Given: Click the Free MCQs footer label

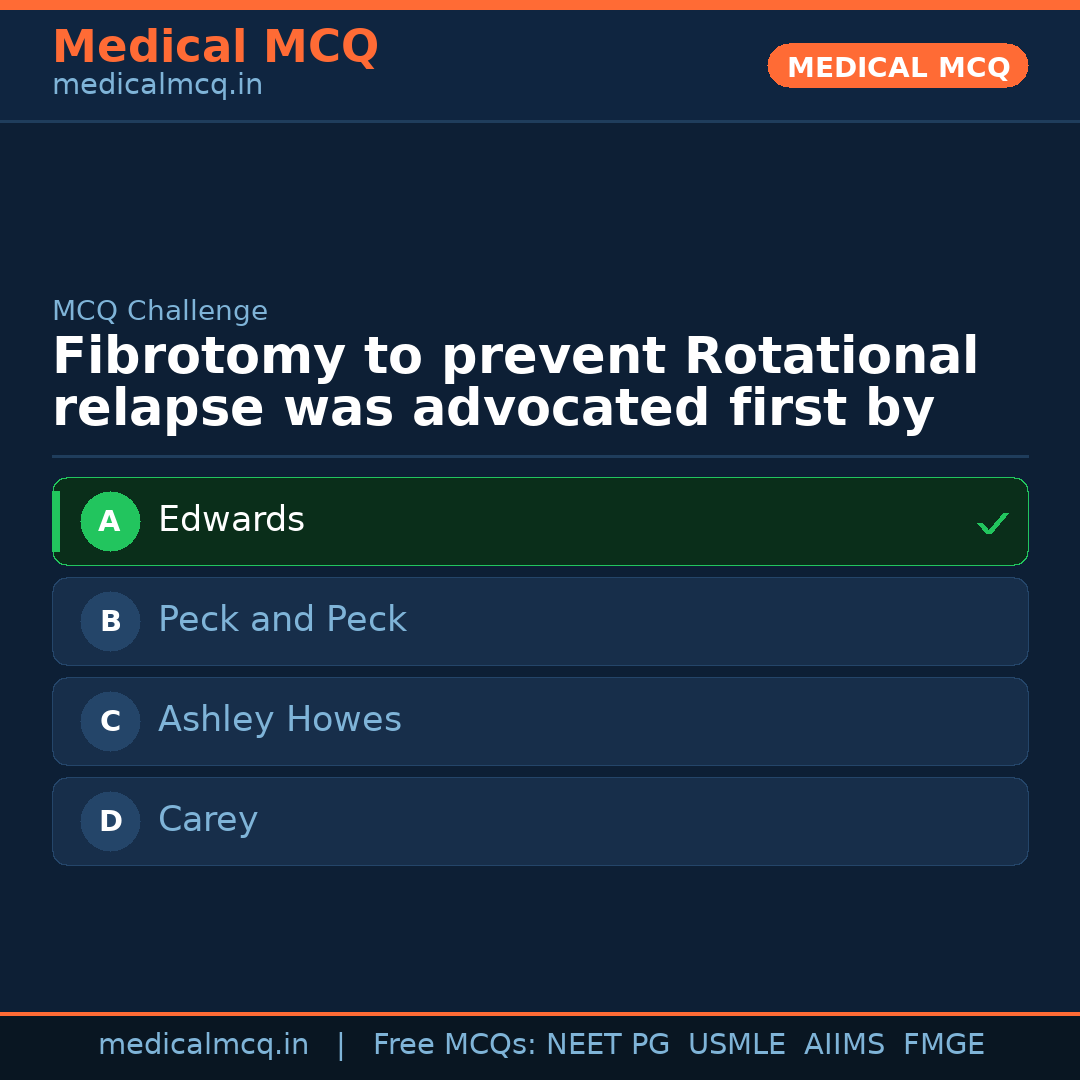Looking at the screenshot, I should tap(454, 1045).
